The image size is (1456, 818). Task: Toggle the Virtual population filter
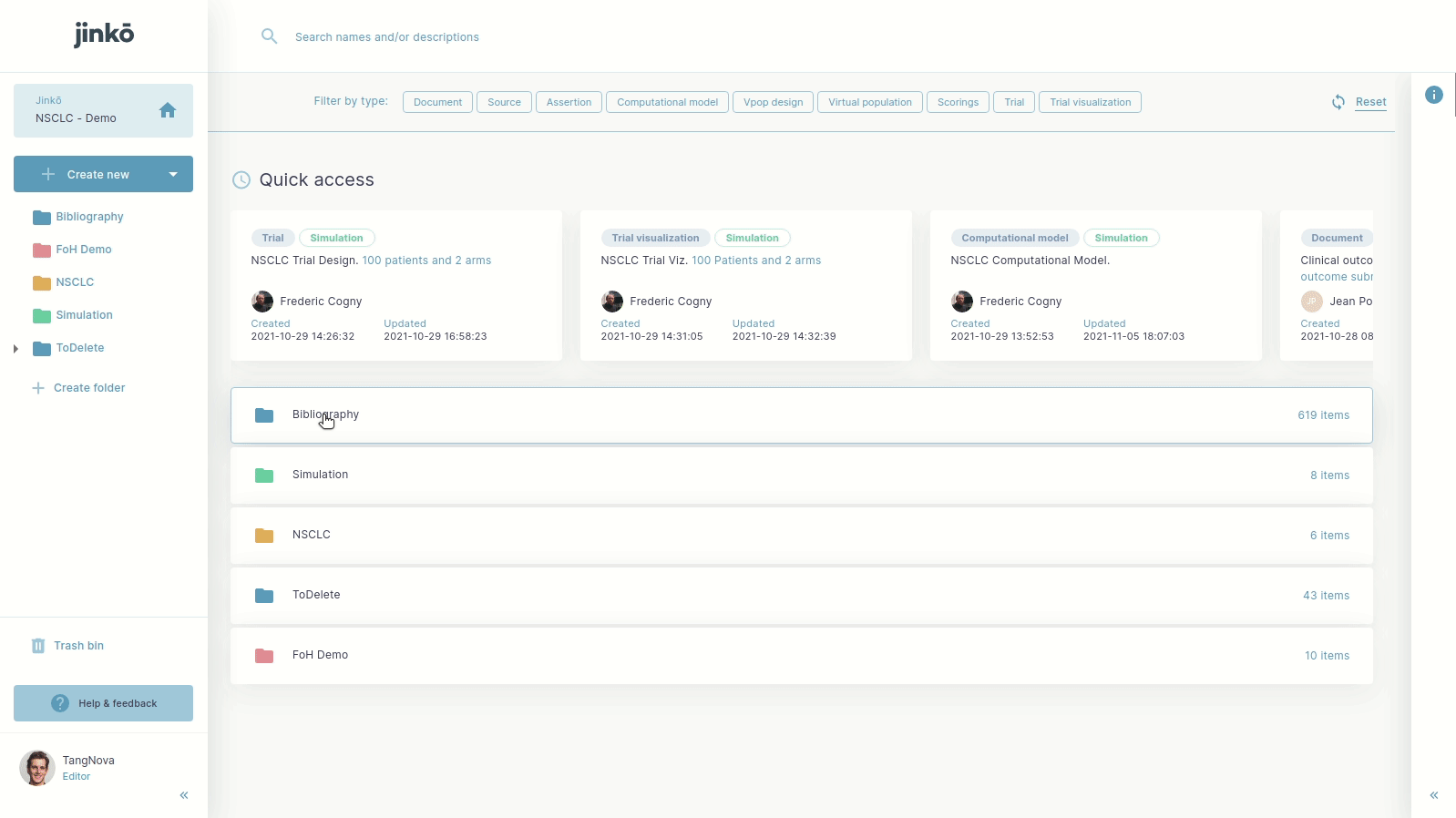869,102
